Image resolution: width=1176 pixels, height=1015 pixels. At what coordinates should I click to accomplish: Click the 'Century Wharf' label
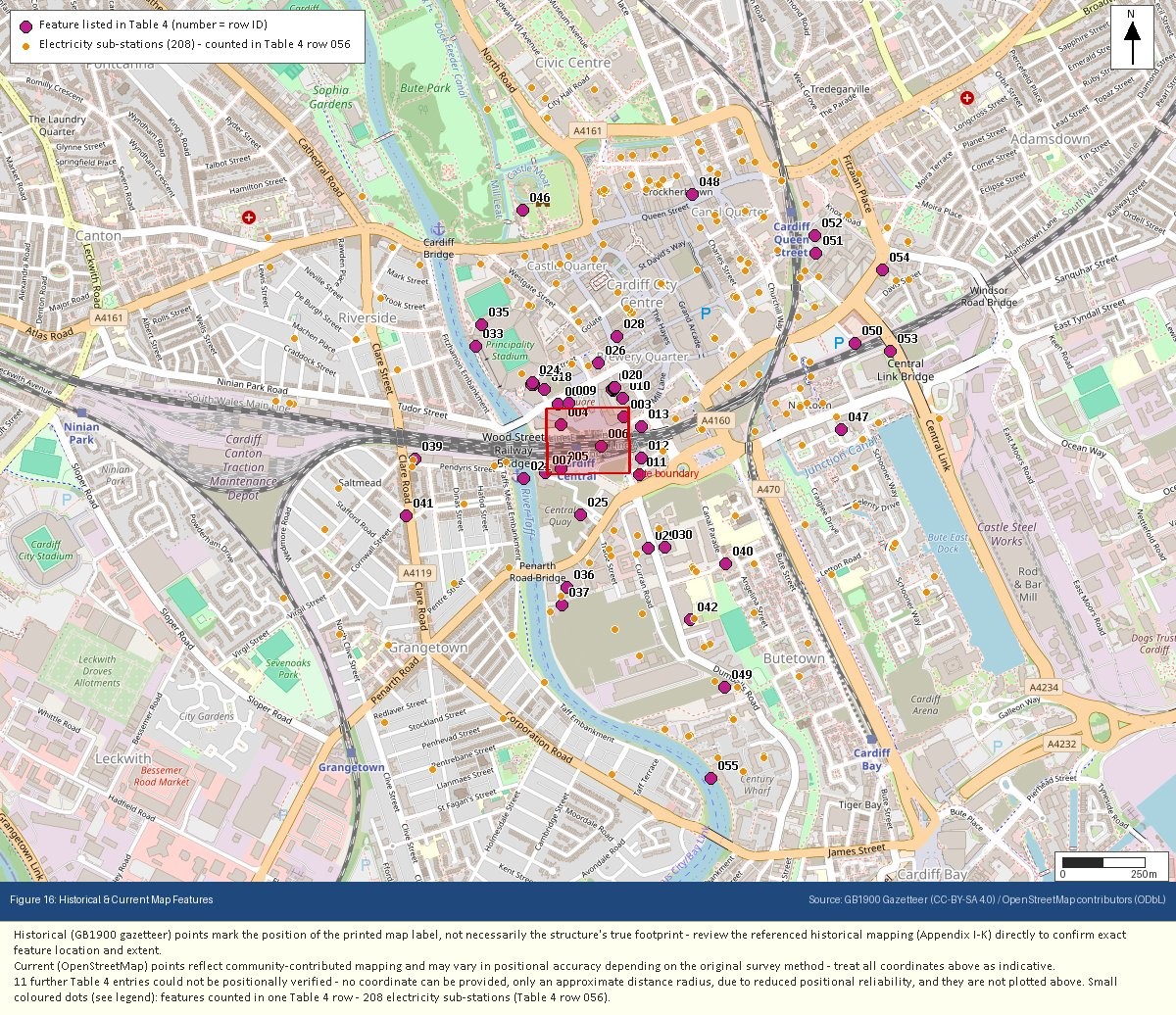tap(758, 785)
